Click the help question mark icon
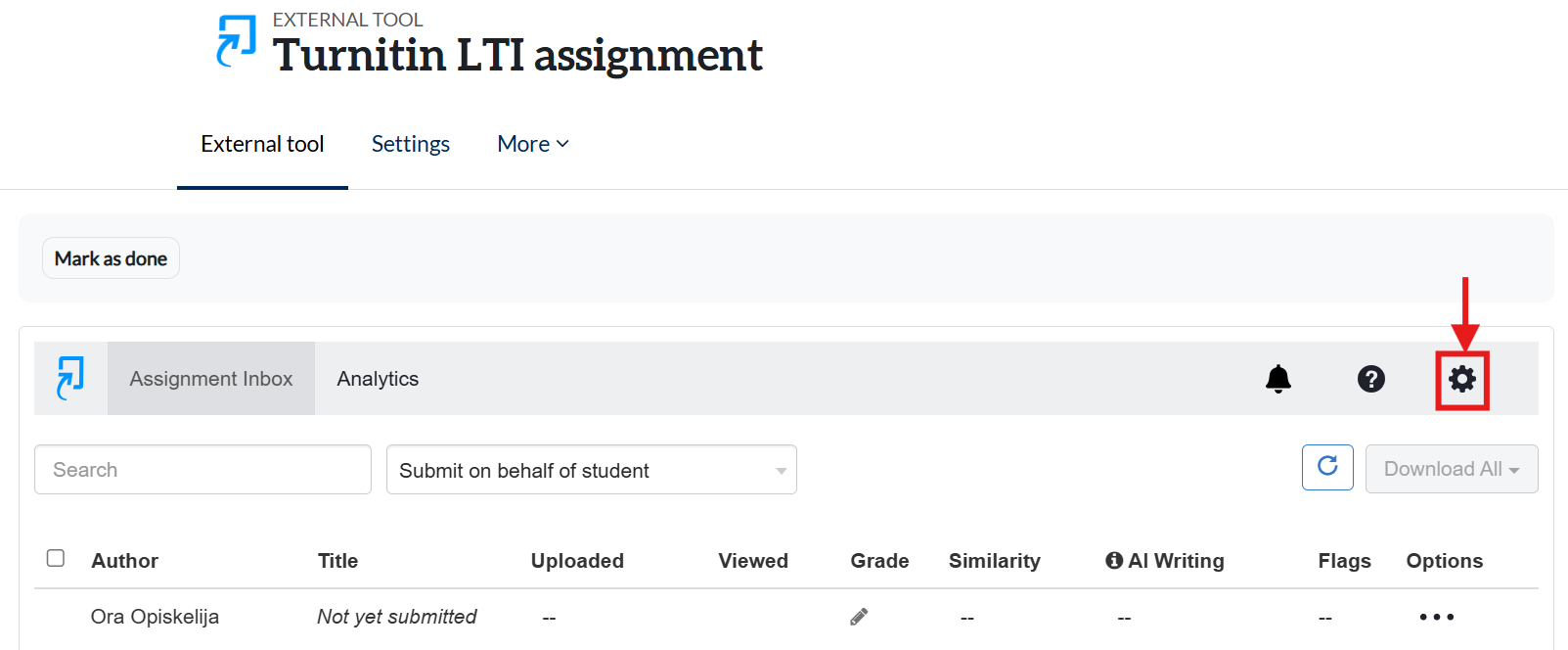1568x650 pixels. pos(1370,379)
